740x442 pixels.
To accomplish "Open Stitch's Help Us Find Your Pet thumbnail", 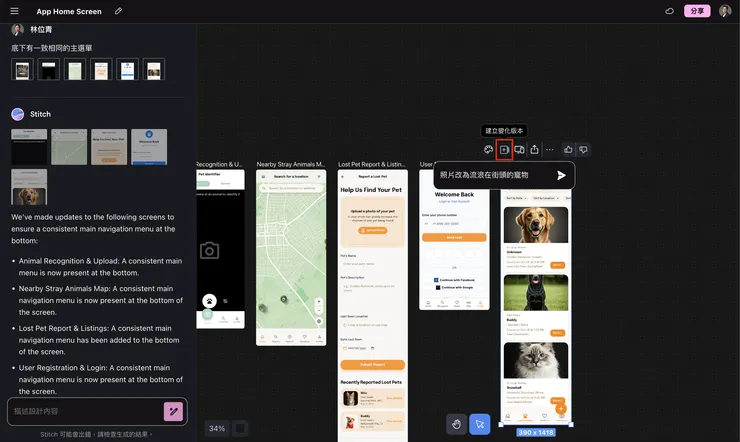I will tap(109, 147).
